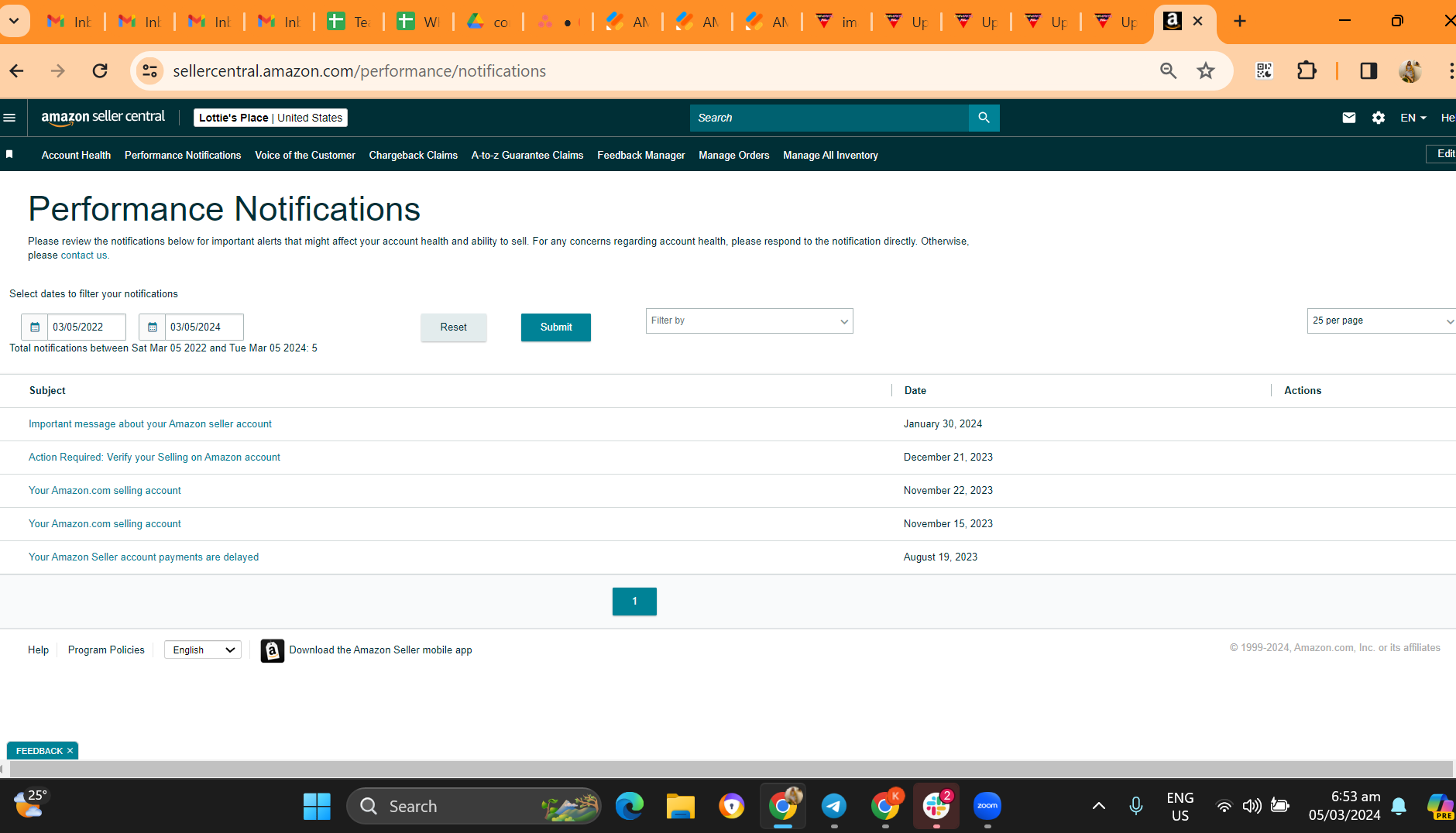Click the Submit button
1456x833 pixels.
(556, 327)
